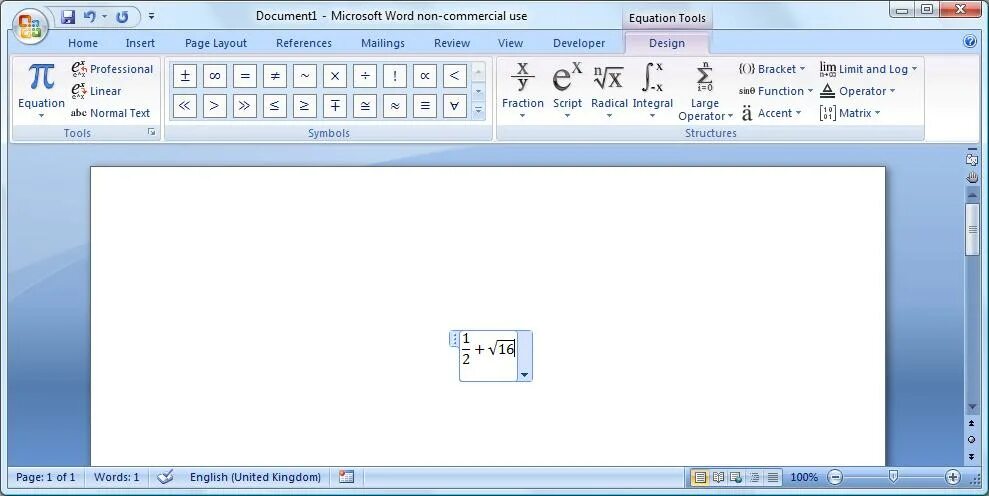Click the Words: 1 status indicator

pos(116,477)
